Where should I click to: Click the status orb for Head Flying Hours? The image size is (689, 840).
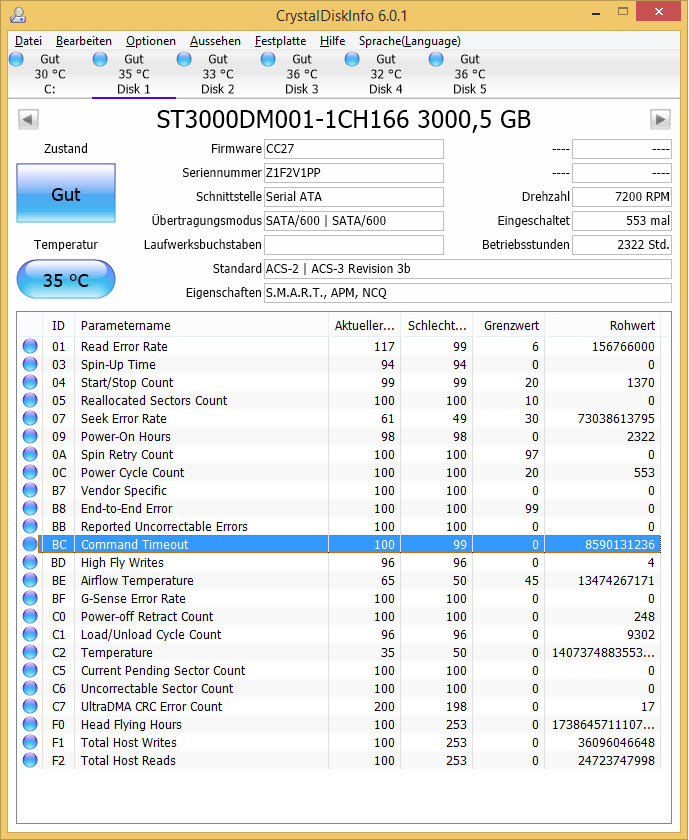(30, 725)
